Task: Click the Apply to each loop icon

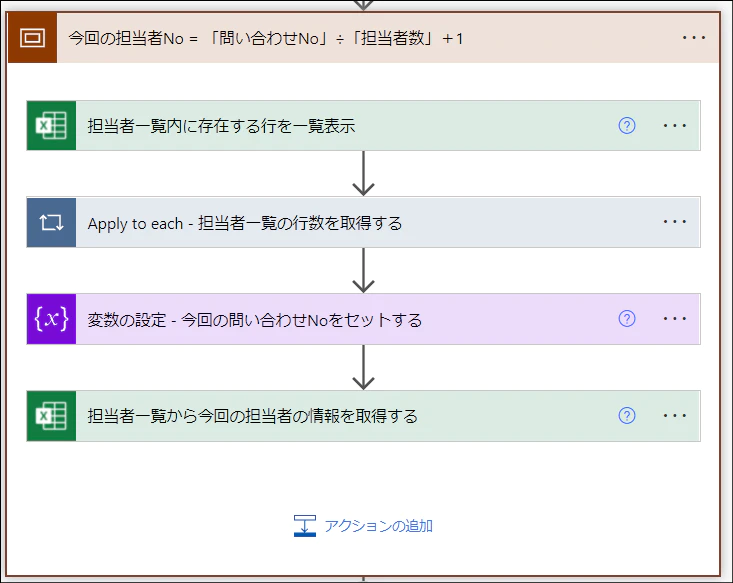Action: coord(51,223)
